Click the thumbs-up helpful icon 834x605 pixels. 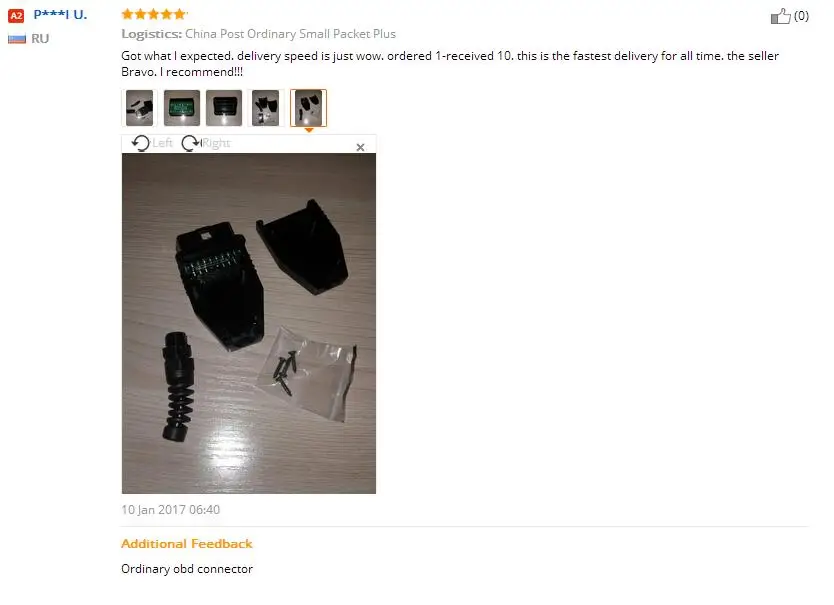780,16
